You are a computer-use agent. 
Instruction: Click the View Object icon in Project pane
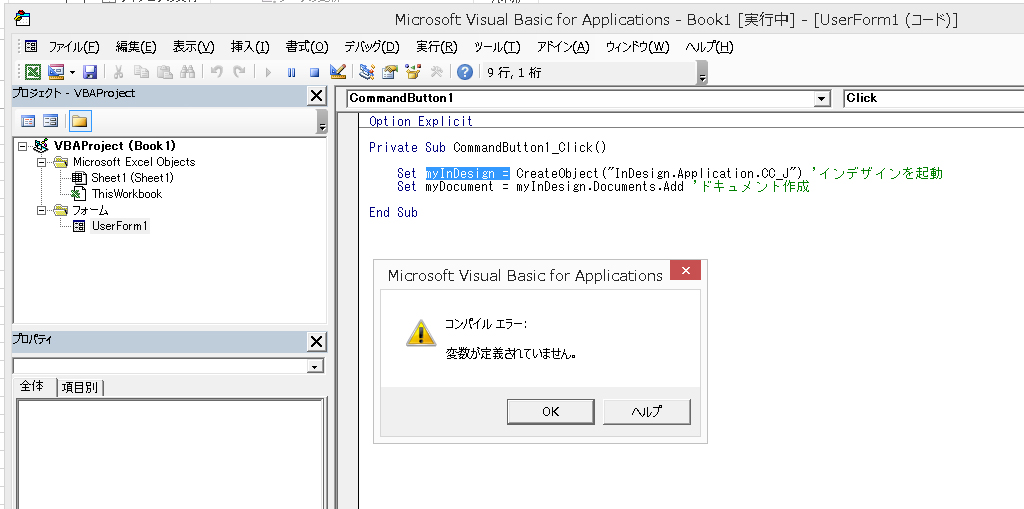pos(50,121)
